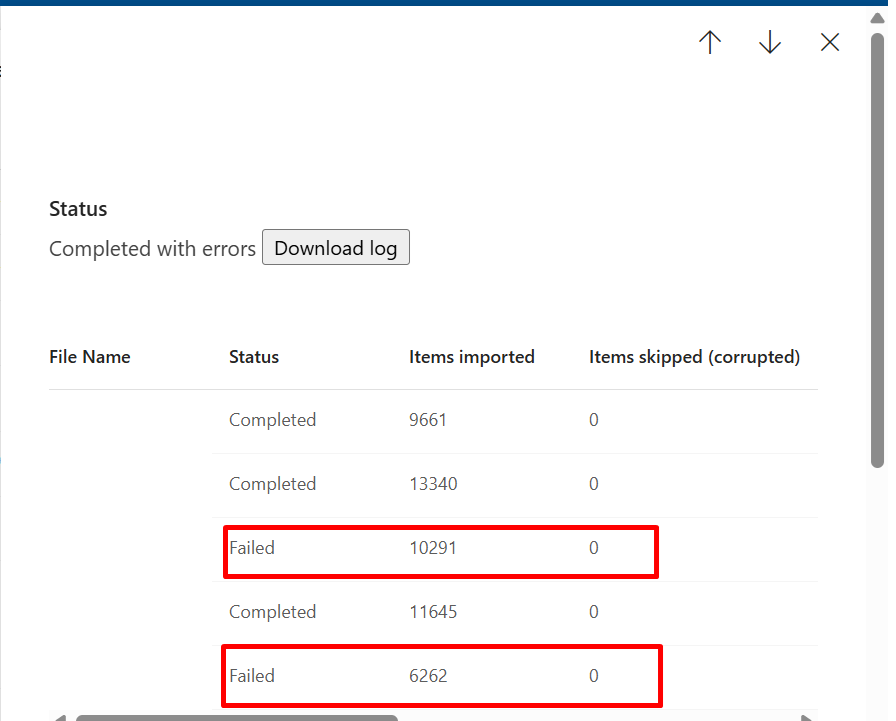The image size is (896, 721).
Task: Select the Completed status in 9661 row
Action: click(x=273, y=420)
